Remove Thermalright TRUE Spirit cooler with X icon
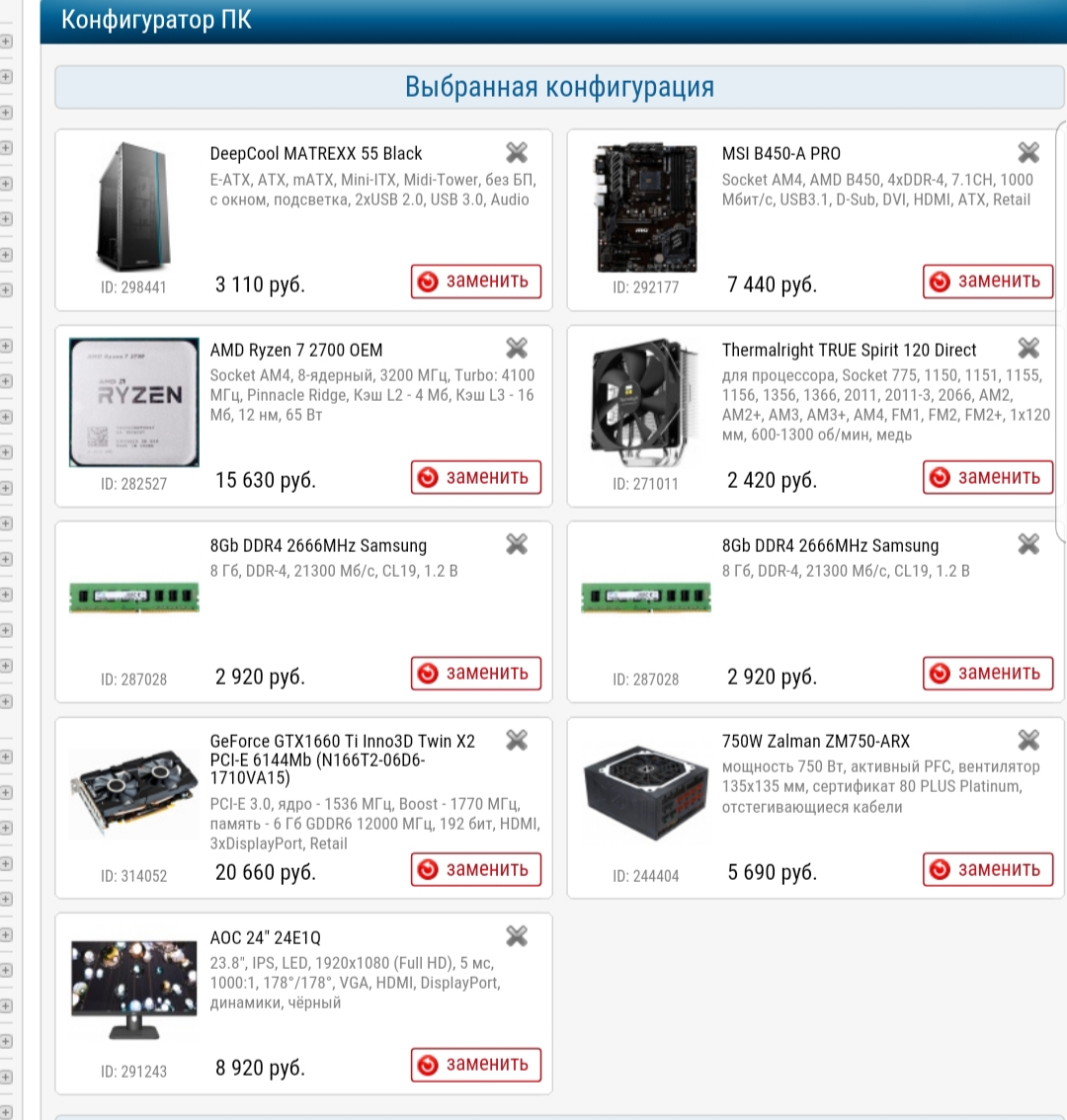 pyautogui.click(x=1028, y=349)
